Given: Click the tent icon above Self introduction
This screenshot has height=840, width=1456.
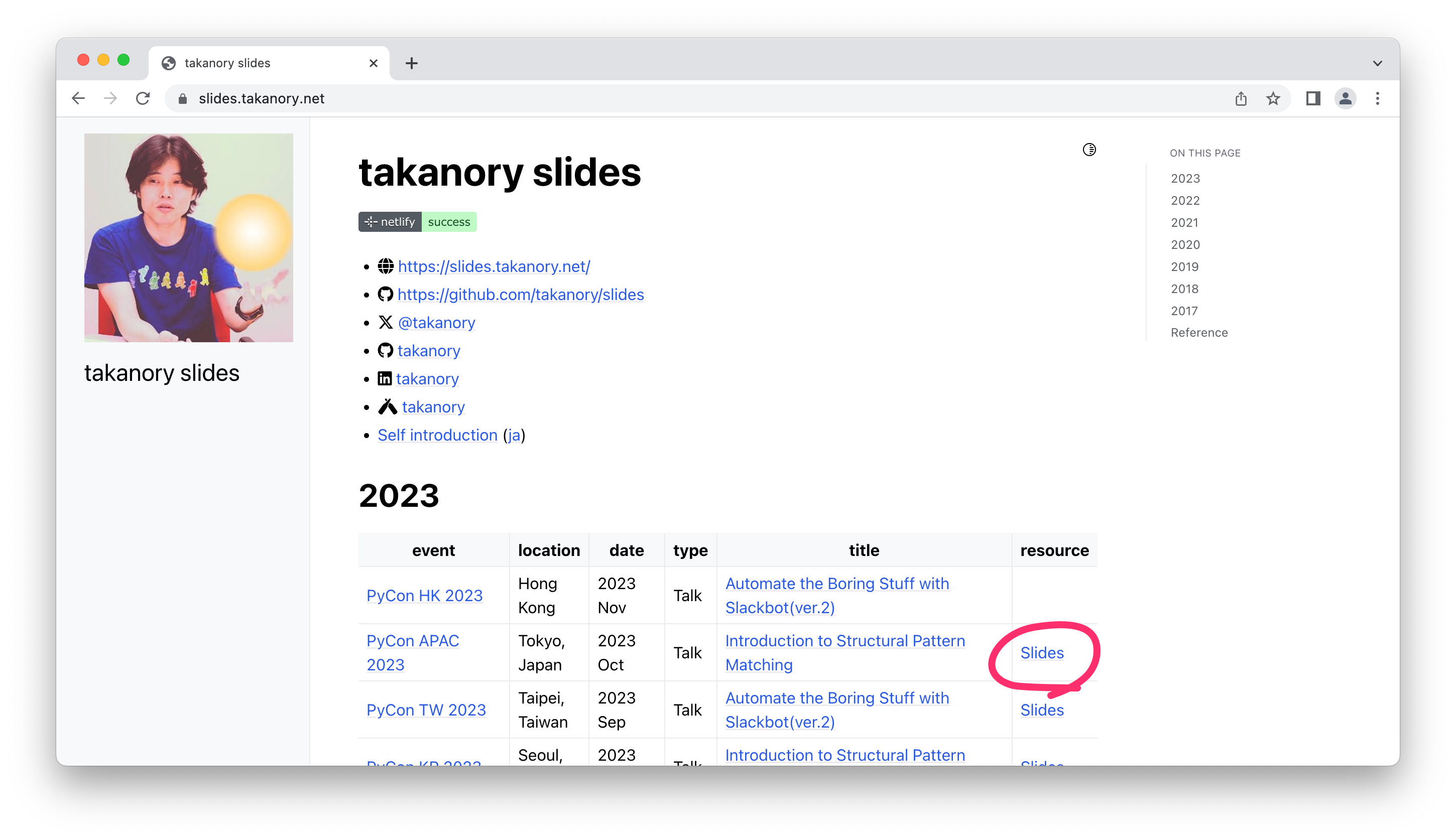Looking at the screenshot, I should click(x=387, y=407).
